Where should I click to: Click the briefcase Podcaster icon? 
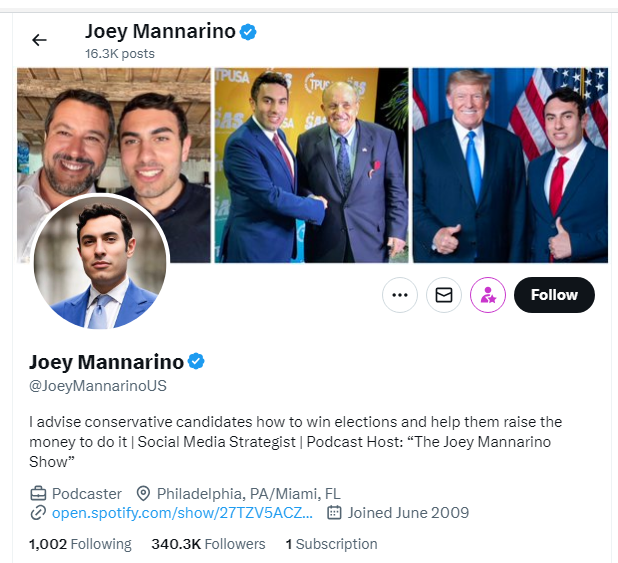point(38,493)
